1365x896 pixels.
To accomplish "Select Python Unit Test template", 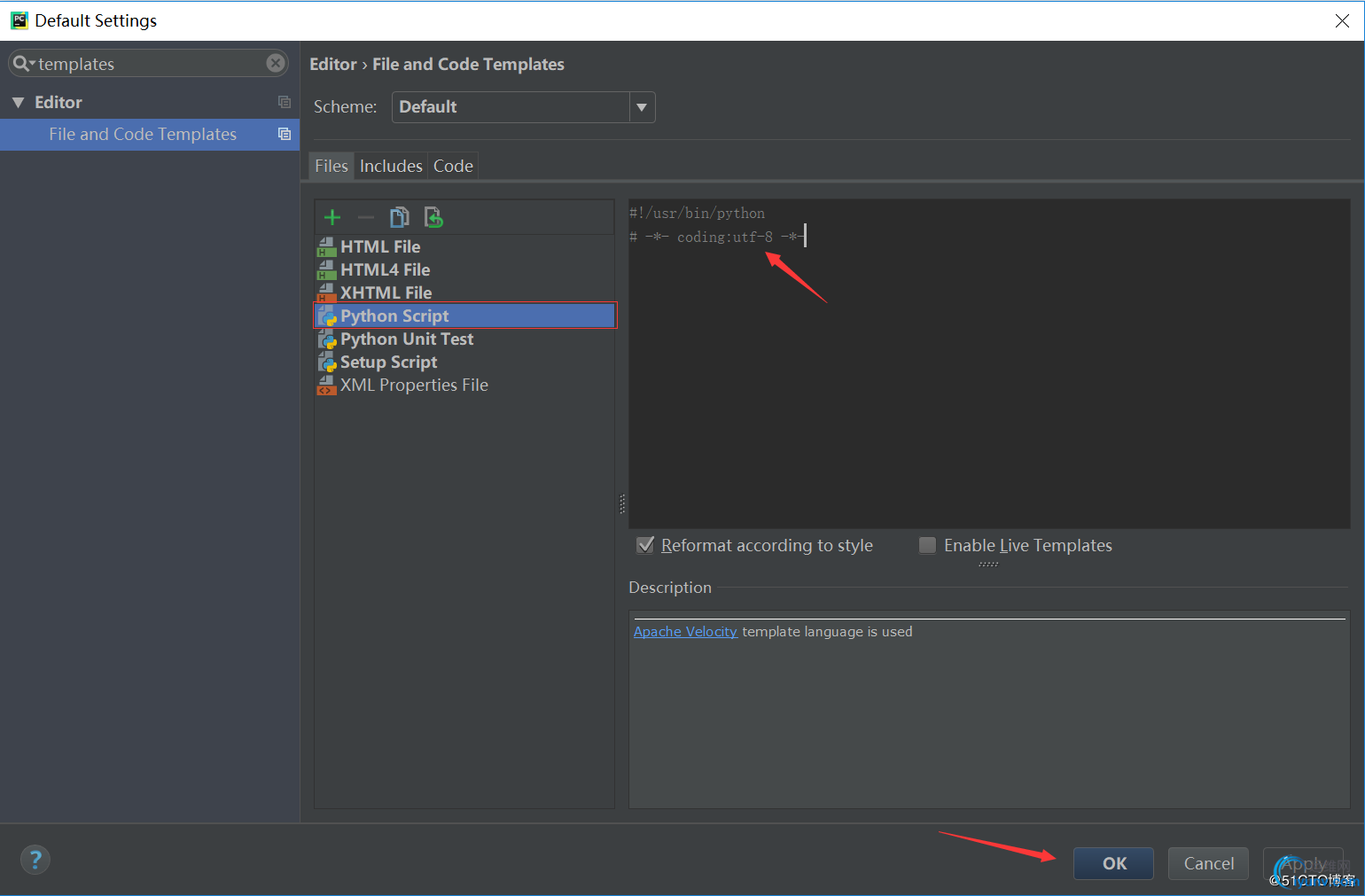I will pyautogui.click(x=407, y=339).
